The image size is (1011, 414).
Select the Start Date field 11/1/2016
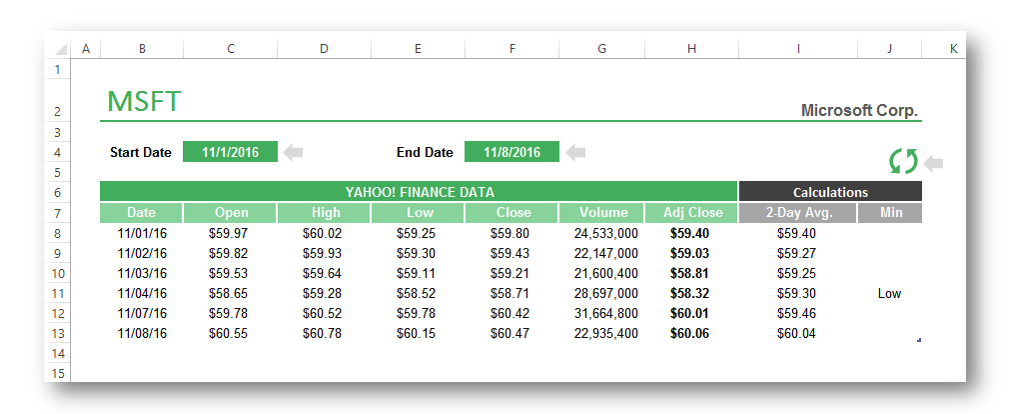point(230,152)
